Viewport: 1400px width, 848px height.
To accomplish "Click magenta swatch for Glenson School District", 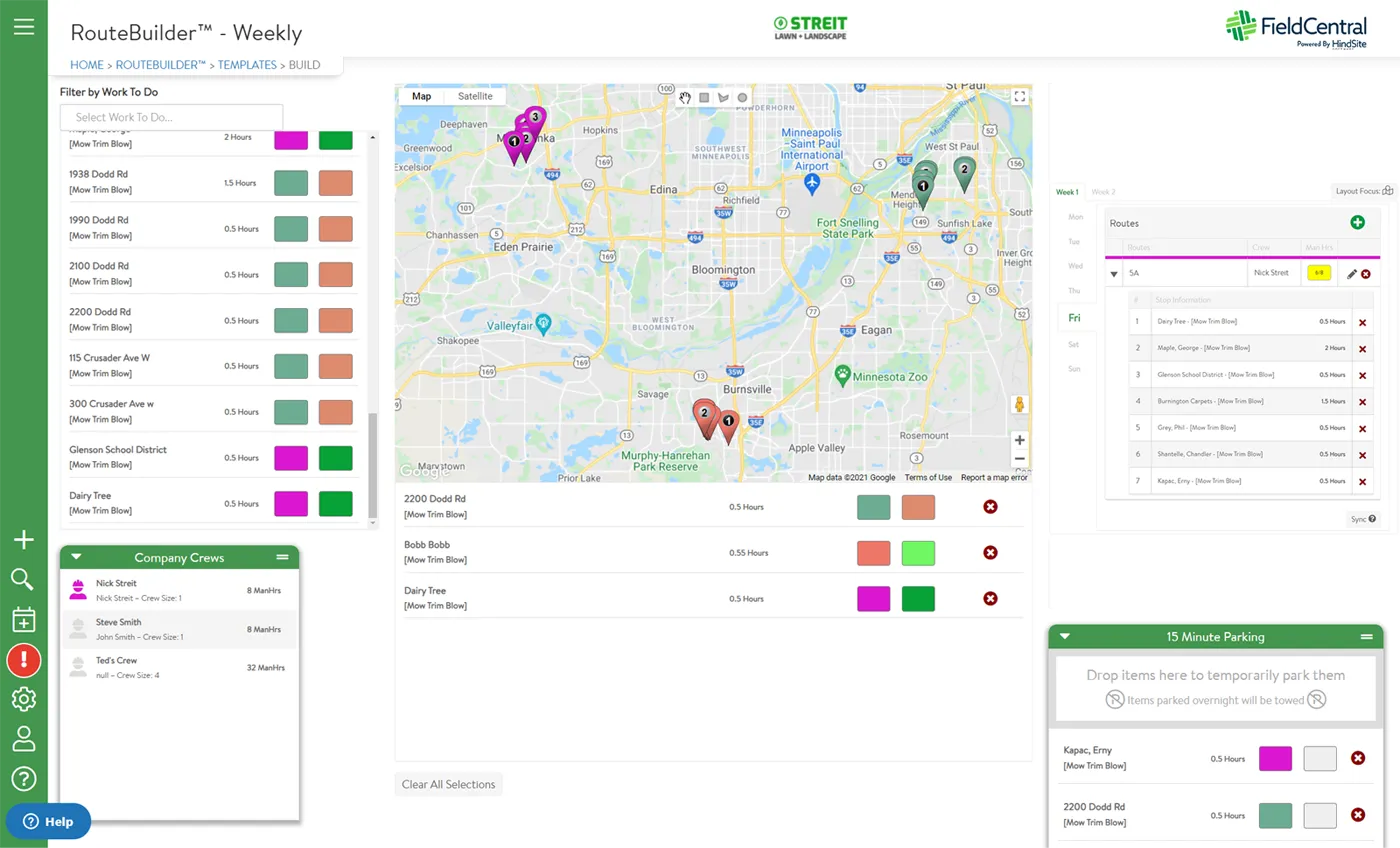I will click(x=291, y=458).
